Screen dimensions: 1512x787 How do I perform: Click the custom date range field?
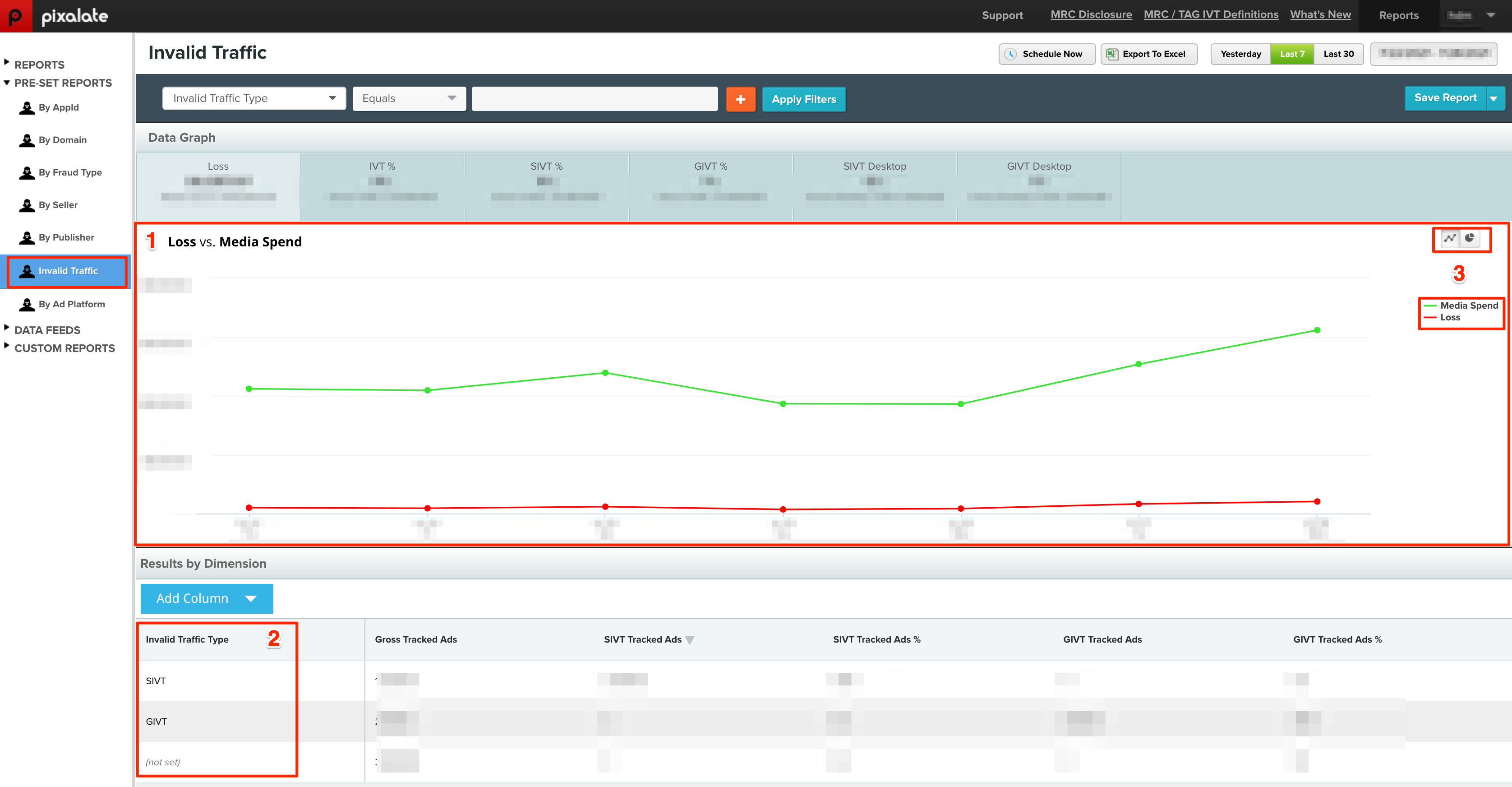tap(1434, 54)
